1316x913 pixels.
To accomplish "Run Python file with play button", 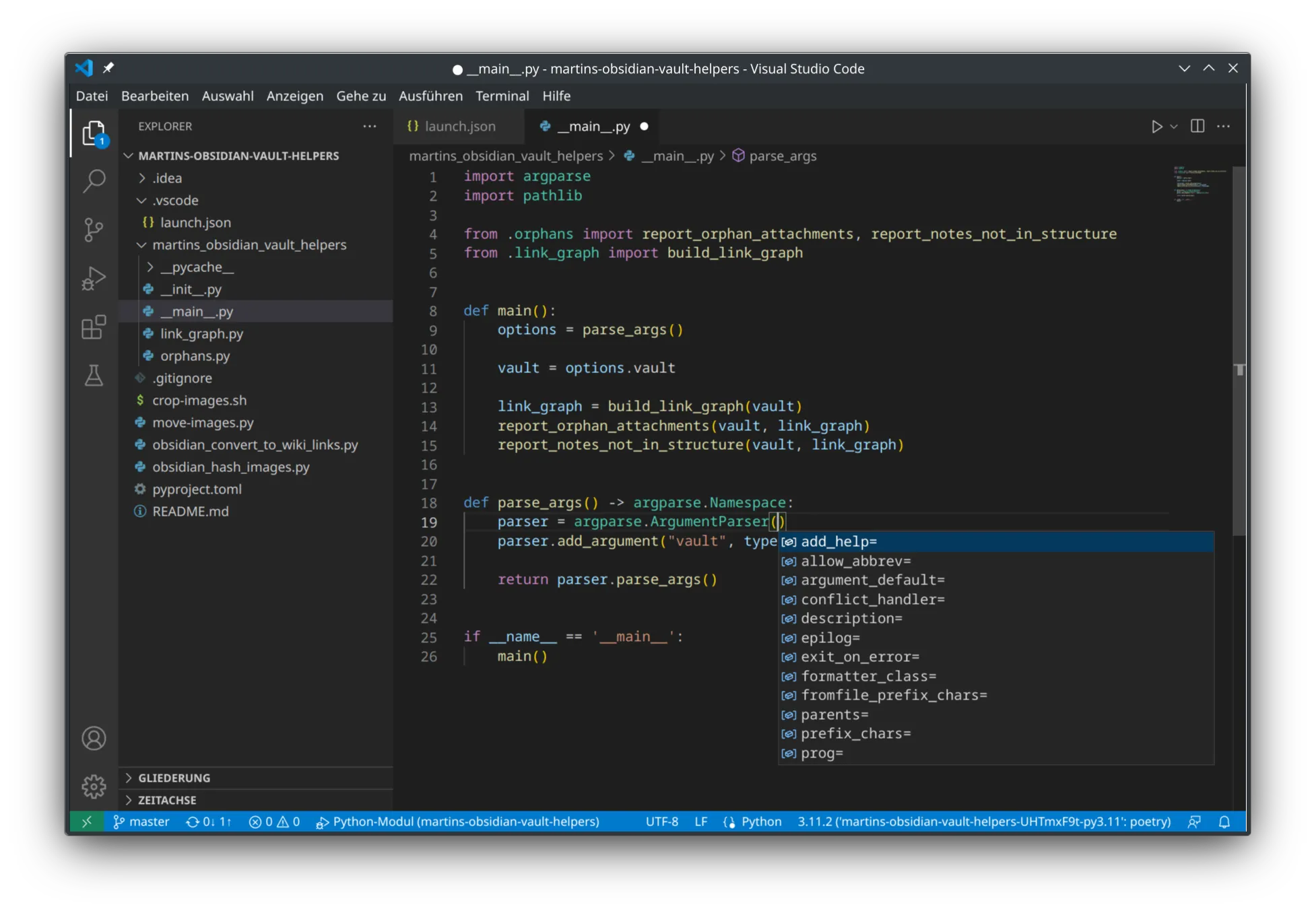I will [1156, 127].
